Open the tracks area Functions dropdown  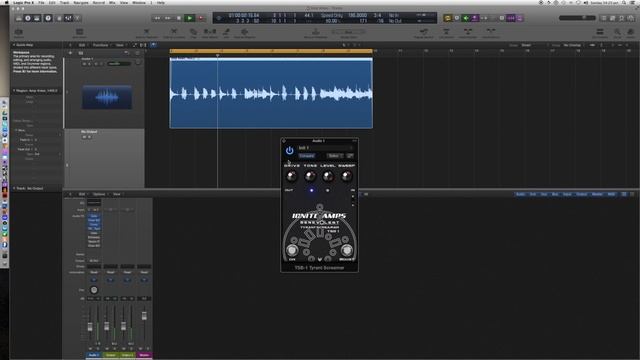point(101,45)
